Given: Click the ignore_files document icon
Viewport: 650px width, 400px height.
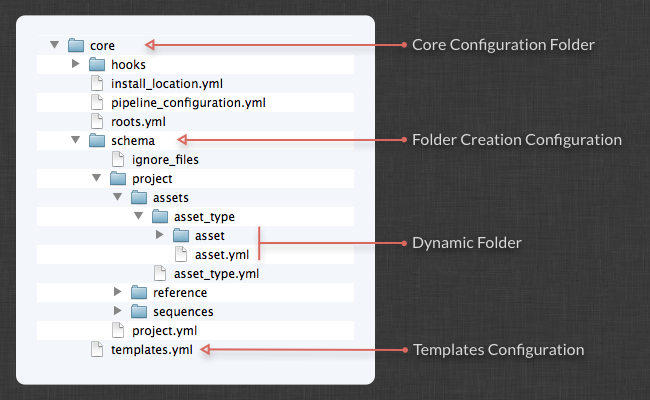Looking at the screenshot, I should [x=117, y=159].
